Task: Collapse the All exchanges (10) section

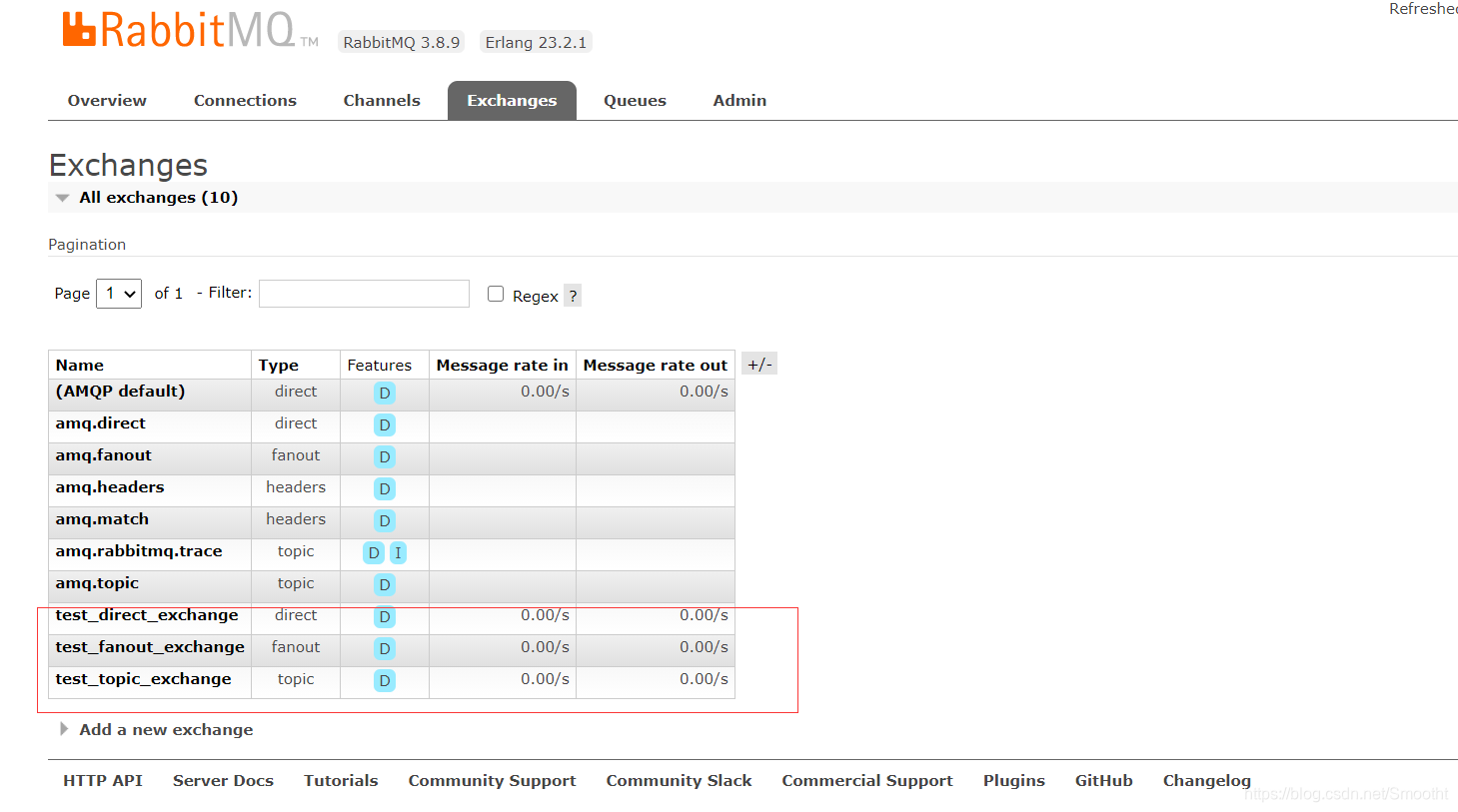Action: 158,198
